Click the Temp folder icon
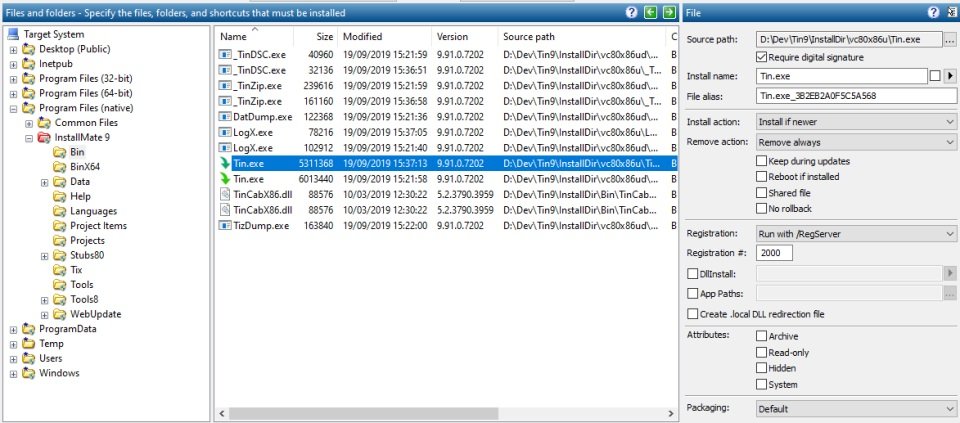The width and height of the screenshot is (960, 423). tap(29, 343)
